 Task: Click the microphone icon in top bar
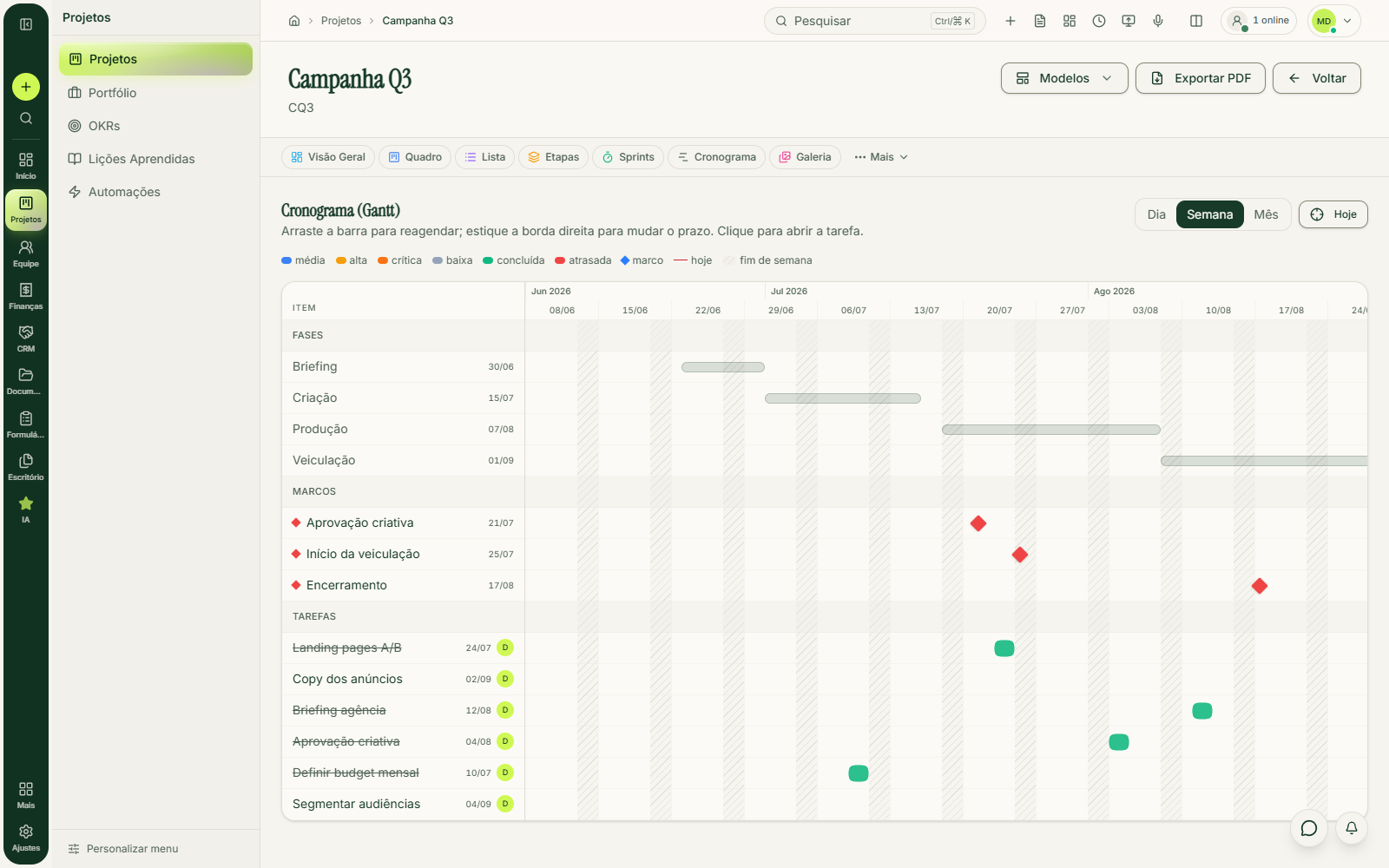tap(1158, 21)
